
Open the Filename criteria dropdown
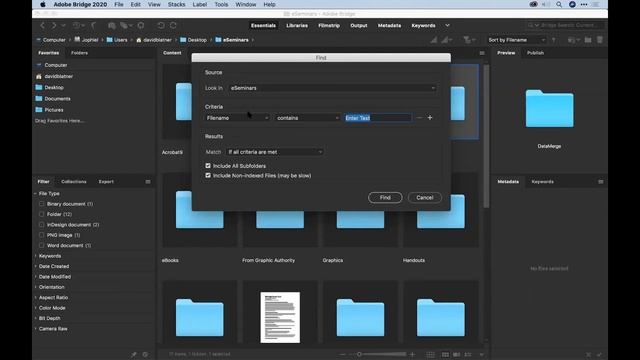click(x=237, y=118)
